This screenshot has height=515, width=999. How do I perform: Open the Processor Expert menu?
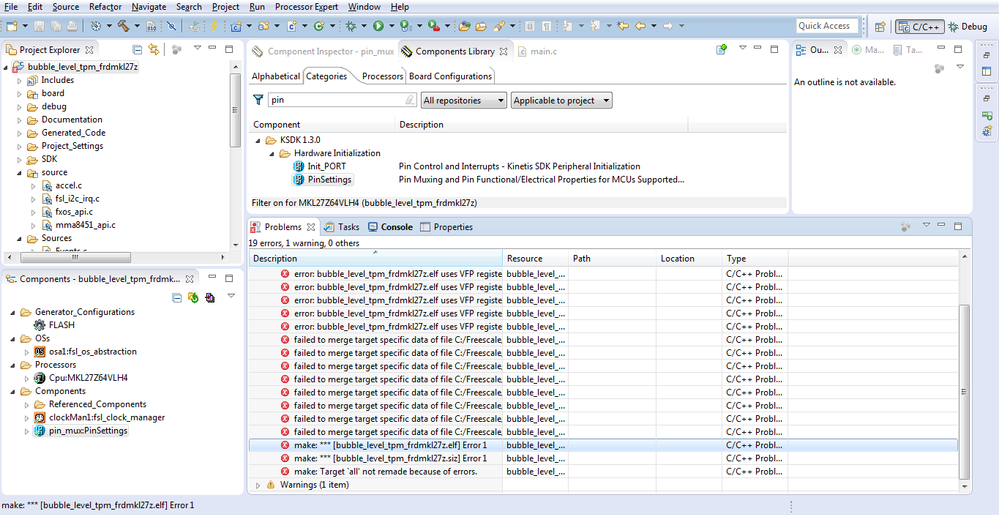tap(306, 7)
